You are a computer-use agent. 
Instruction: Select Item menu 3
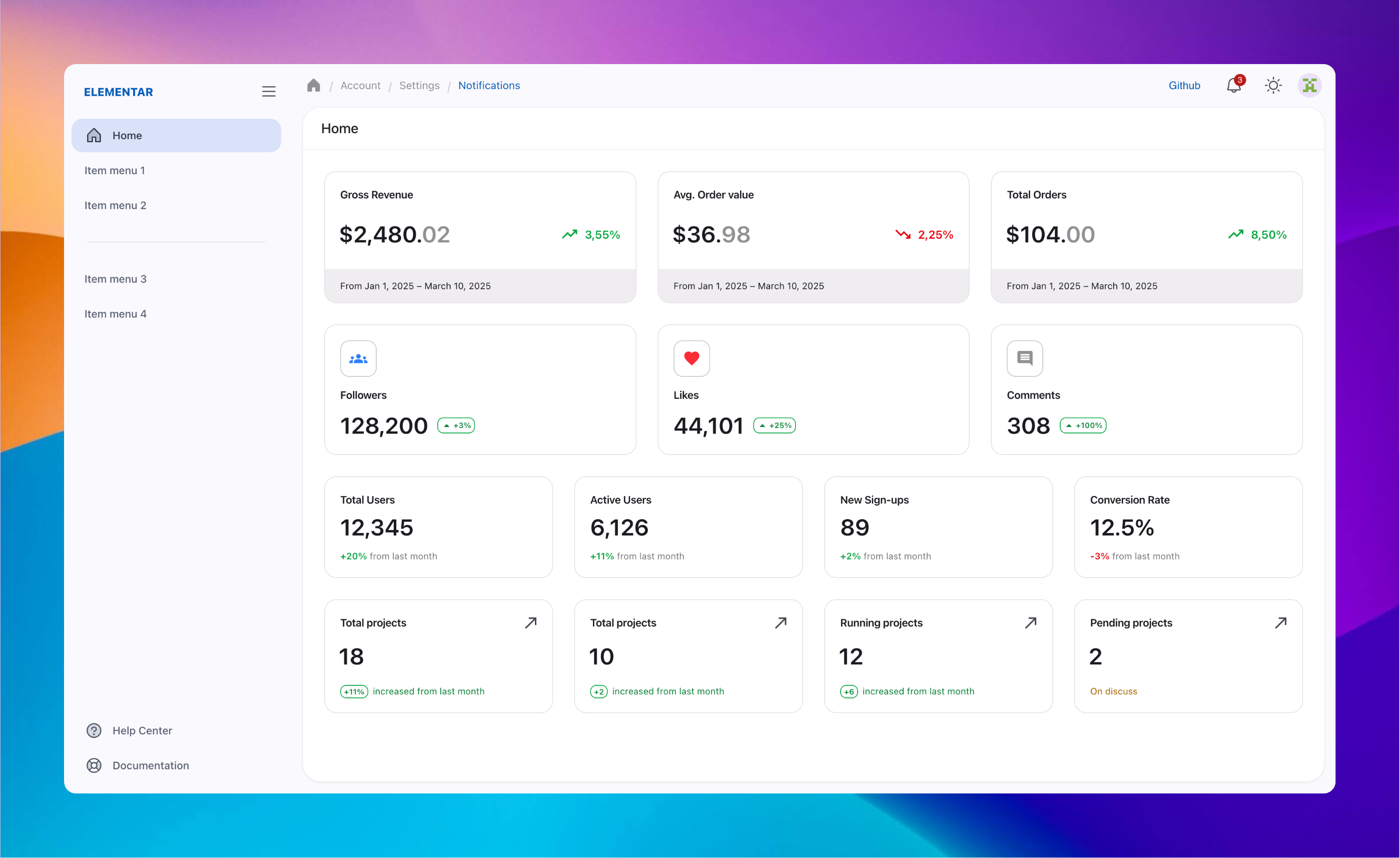pyautogui.click(x=116, y=279)
